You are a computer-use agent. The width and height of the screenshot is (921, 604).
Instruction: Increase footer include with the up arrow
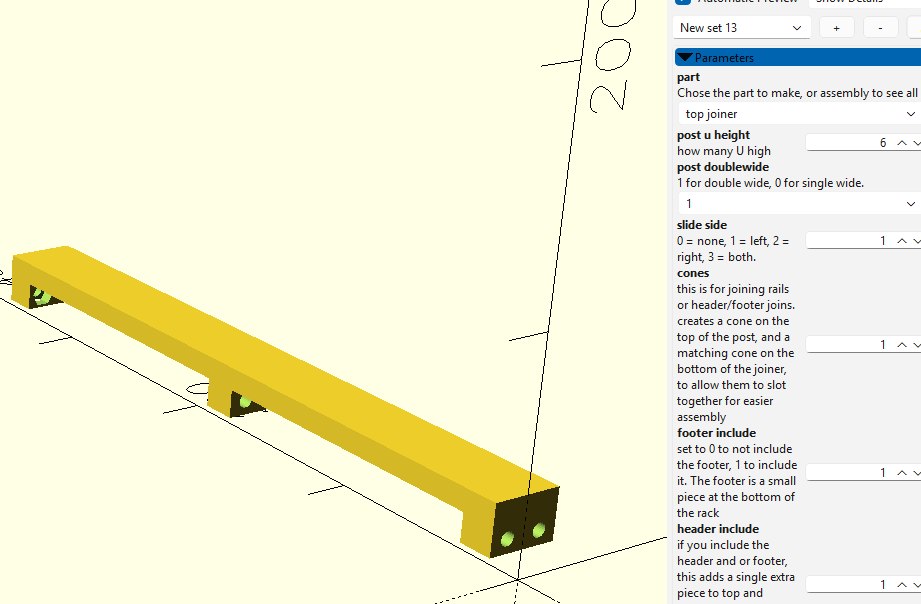[902, 473]
